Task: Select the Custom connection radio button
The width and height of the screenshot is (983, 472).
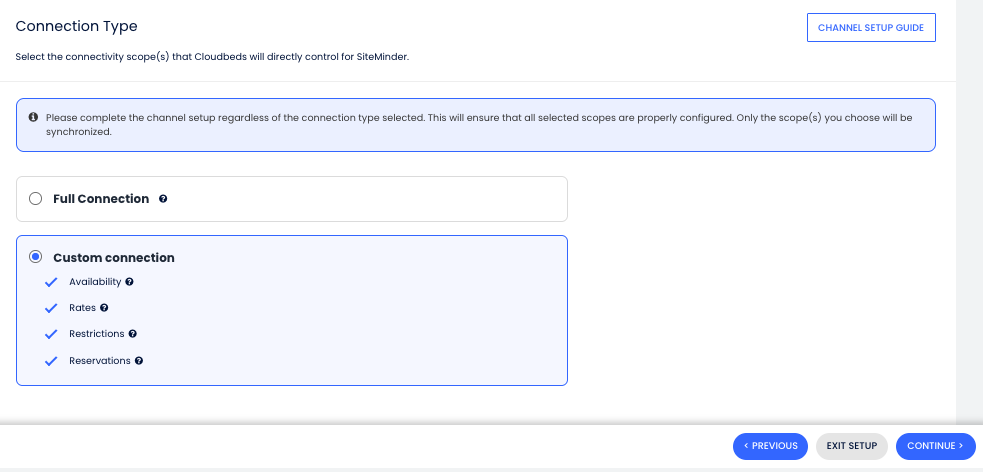Action: [36, 257]
